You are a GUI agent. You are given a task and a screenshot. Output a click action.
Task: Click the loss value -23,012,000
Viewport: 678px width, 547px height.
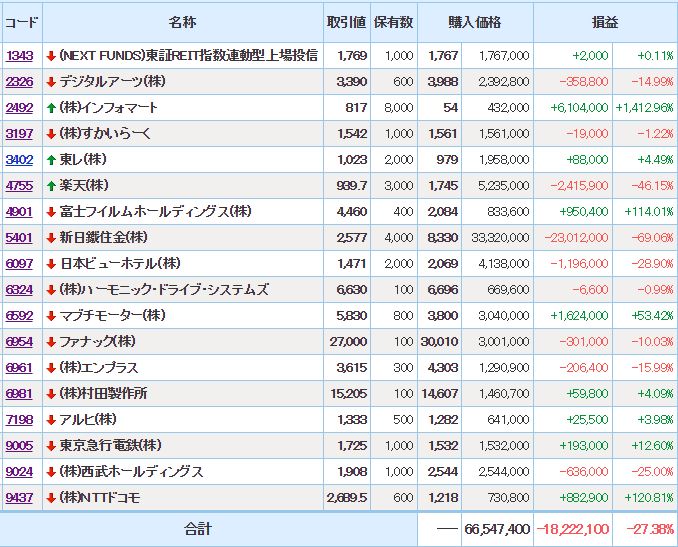576,238
